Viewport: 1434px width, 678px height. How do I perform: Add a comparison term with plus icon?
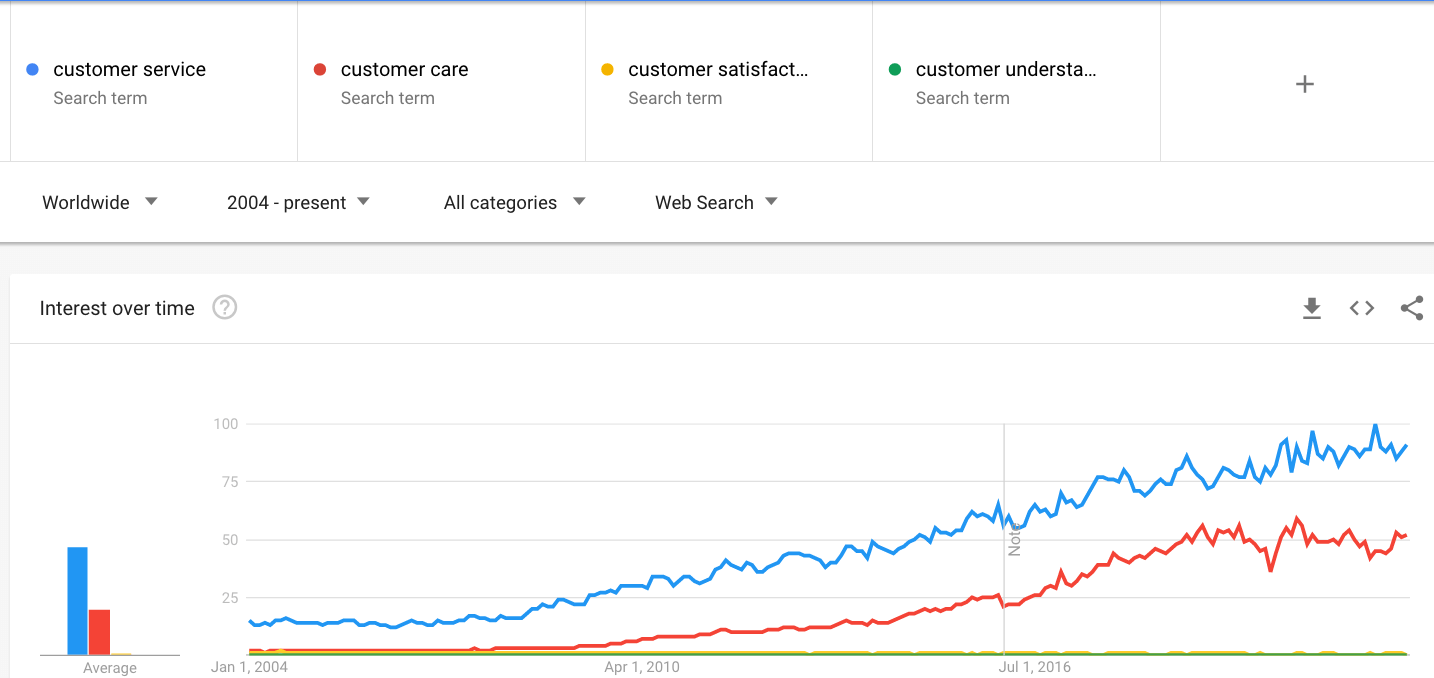(x=1304, y=84)
